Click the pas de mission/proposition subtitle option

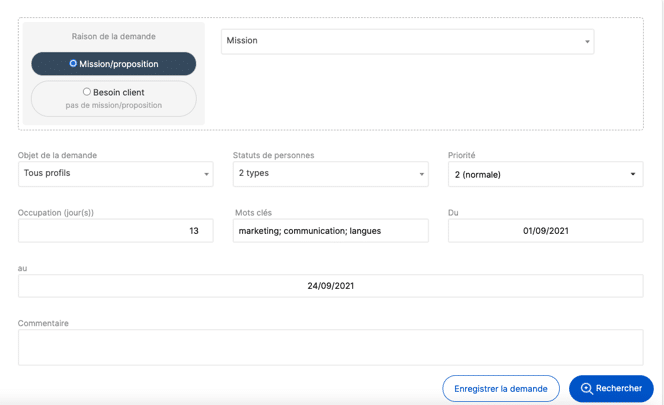tap(113, 105)
